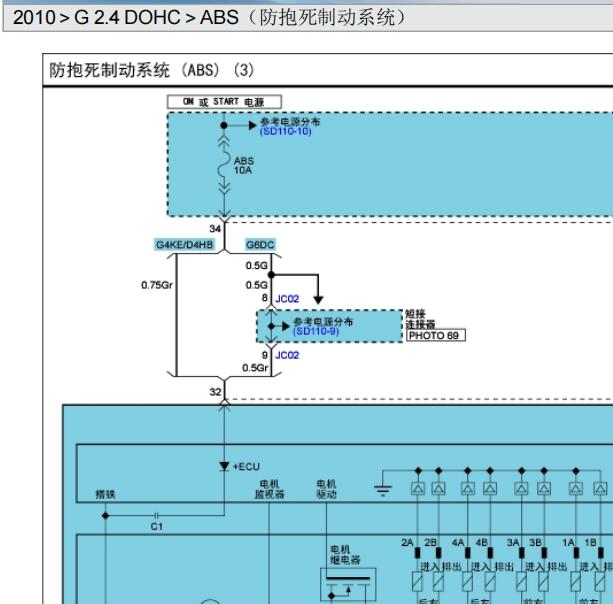Open the PHOTO 69 reference box
The height and width of the screenshot is (604, 613).
pos(436,335)
